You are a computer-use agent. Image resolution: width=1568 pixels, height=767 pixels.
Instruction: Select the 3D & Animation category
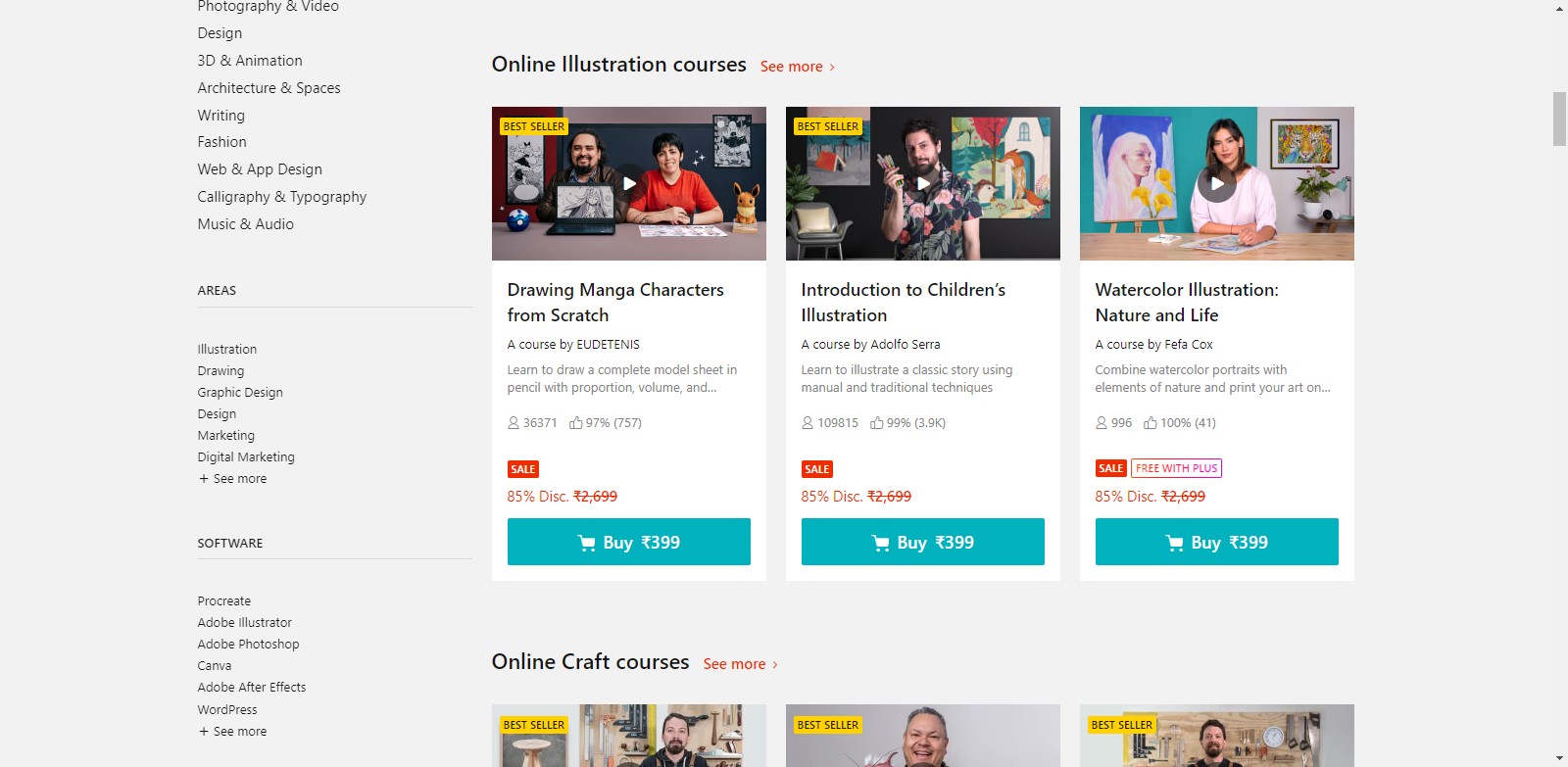click(250, 61)
